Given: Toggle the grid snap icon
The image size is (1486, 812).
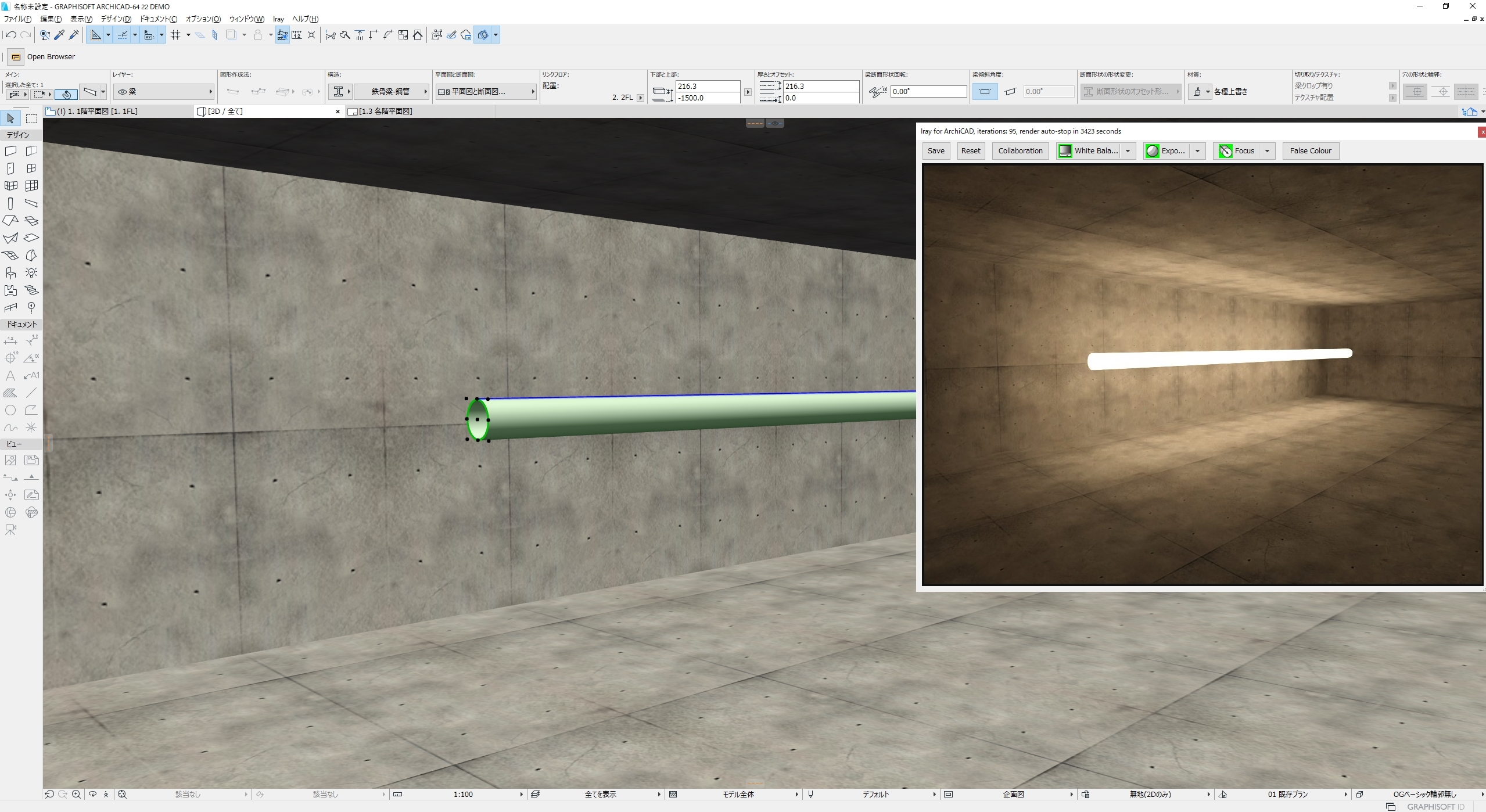Looking at the screenshot, I should (x=175, y=35).
